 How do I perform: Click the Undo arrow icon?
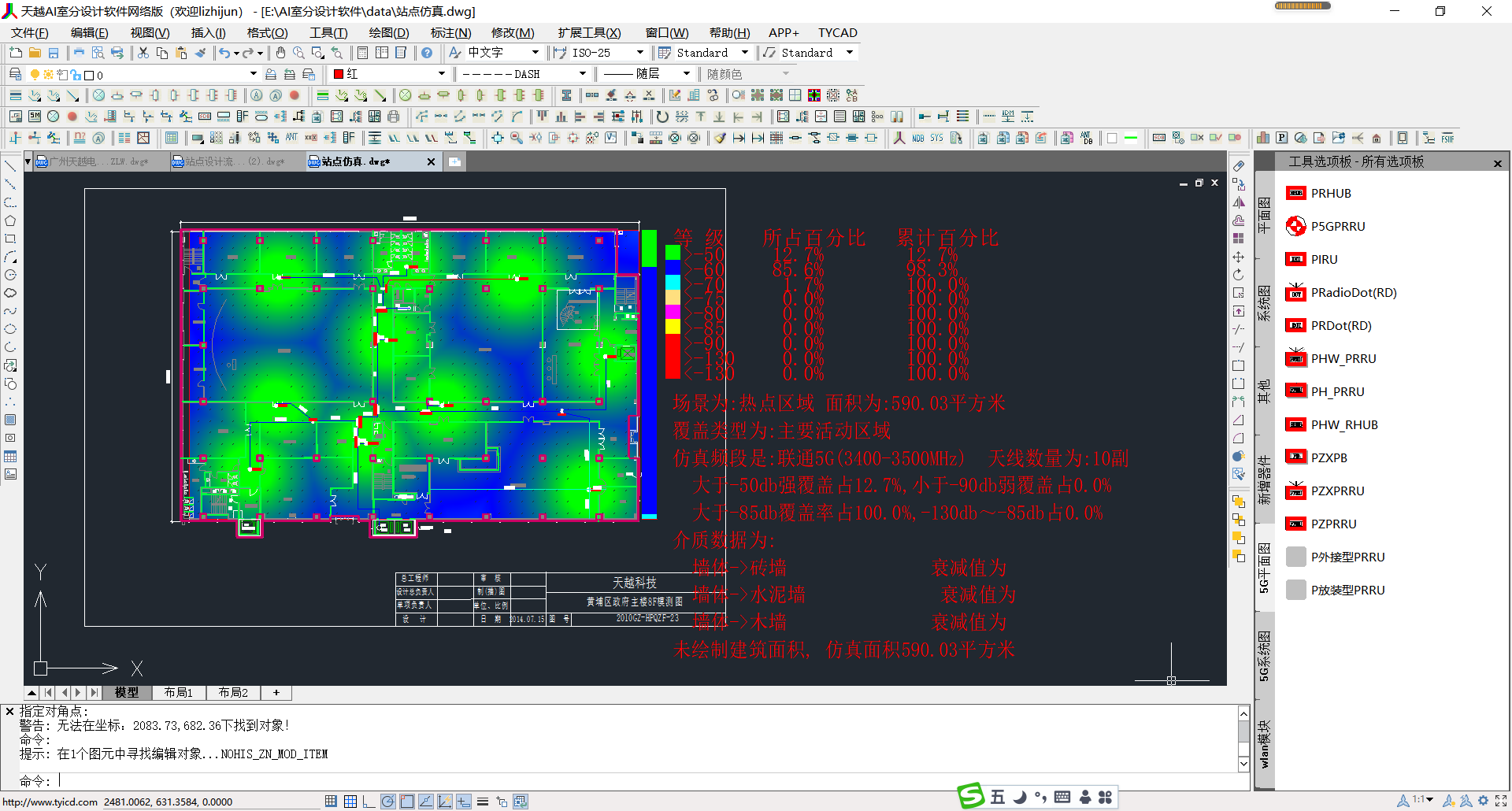pyautogui.click(x=225, y=53)
